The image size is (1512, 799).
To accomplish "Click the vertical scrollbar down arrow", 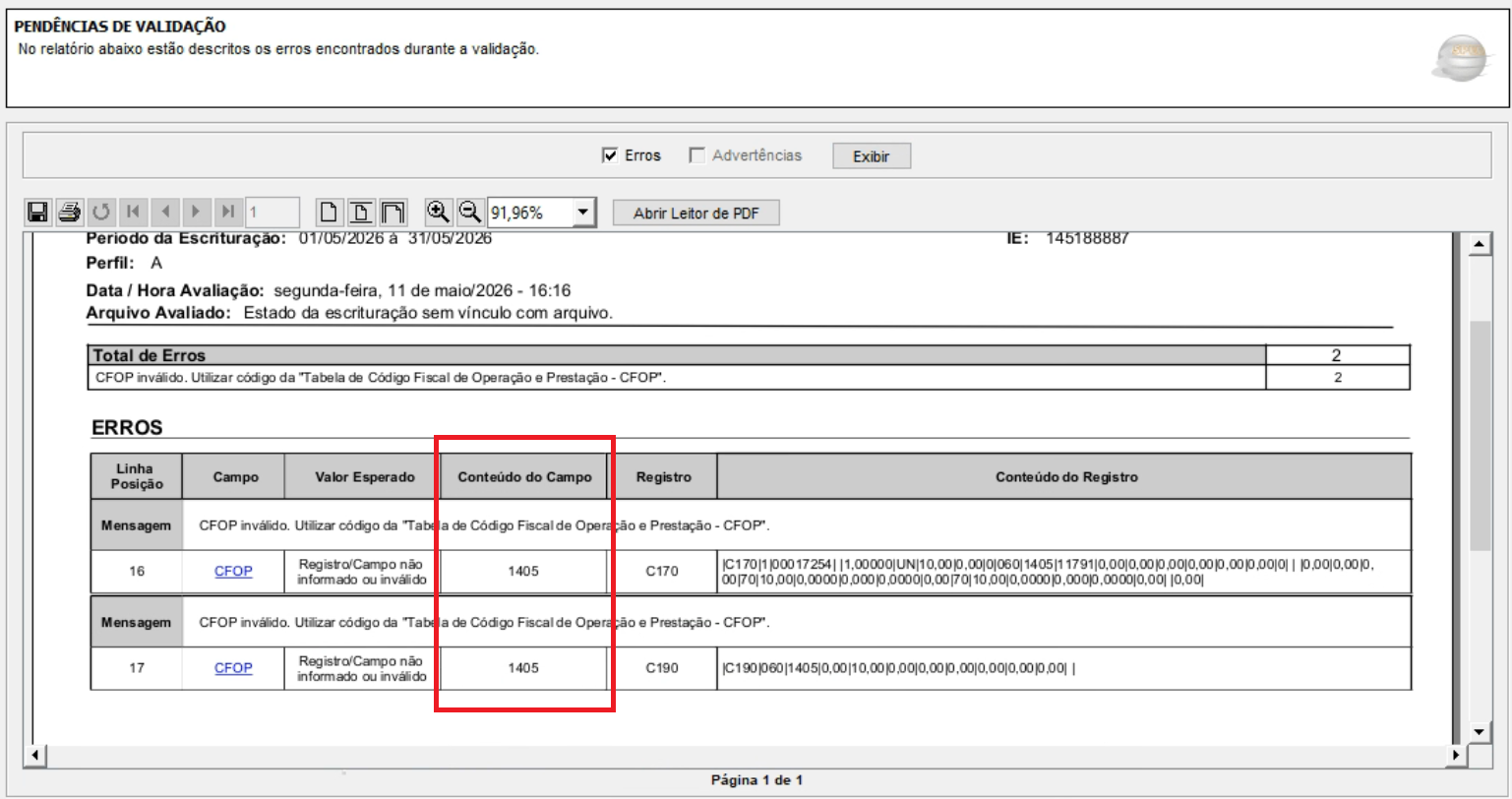I will coord(1480,730).
